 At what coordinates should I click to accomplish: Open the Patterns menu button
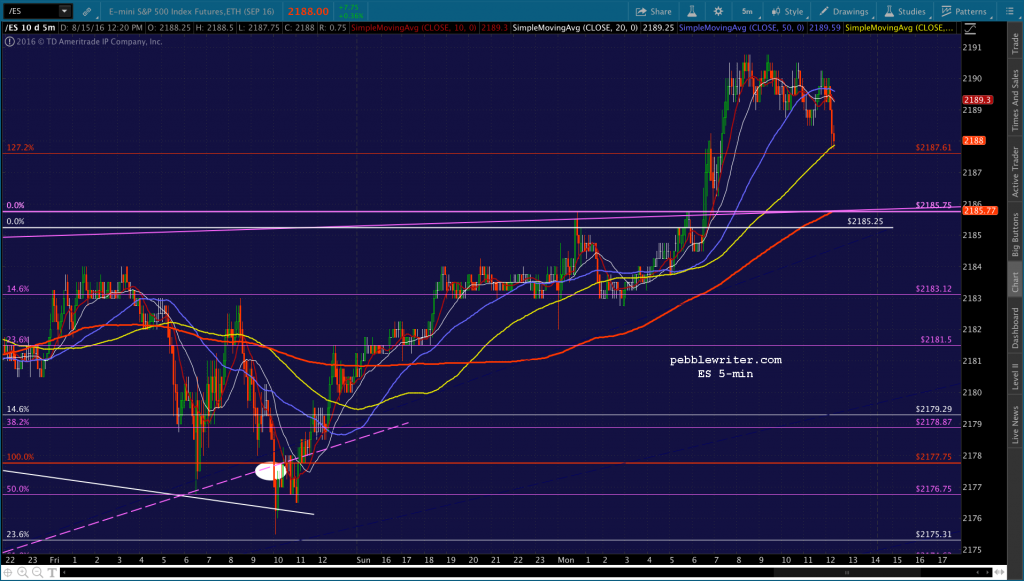click(x=964, y=11)
